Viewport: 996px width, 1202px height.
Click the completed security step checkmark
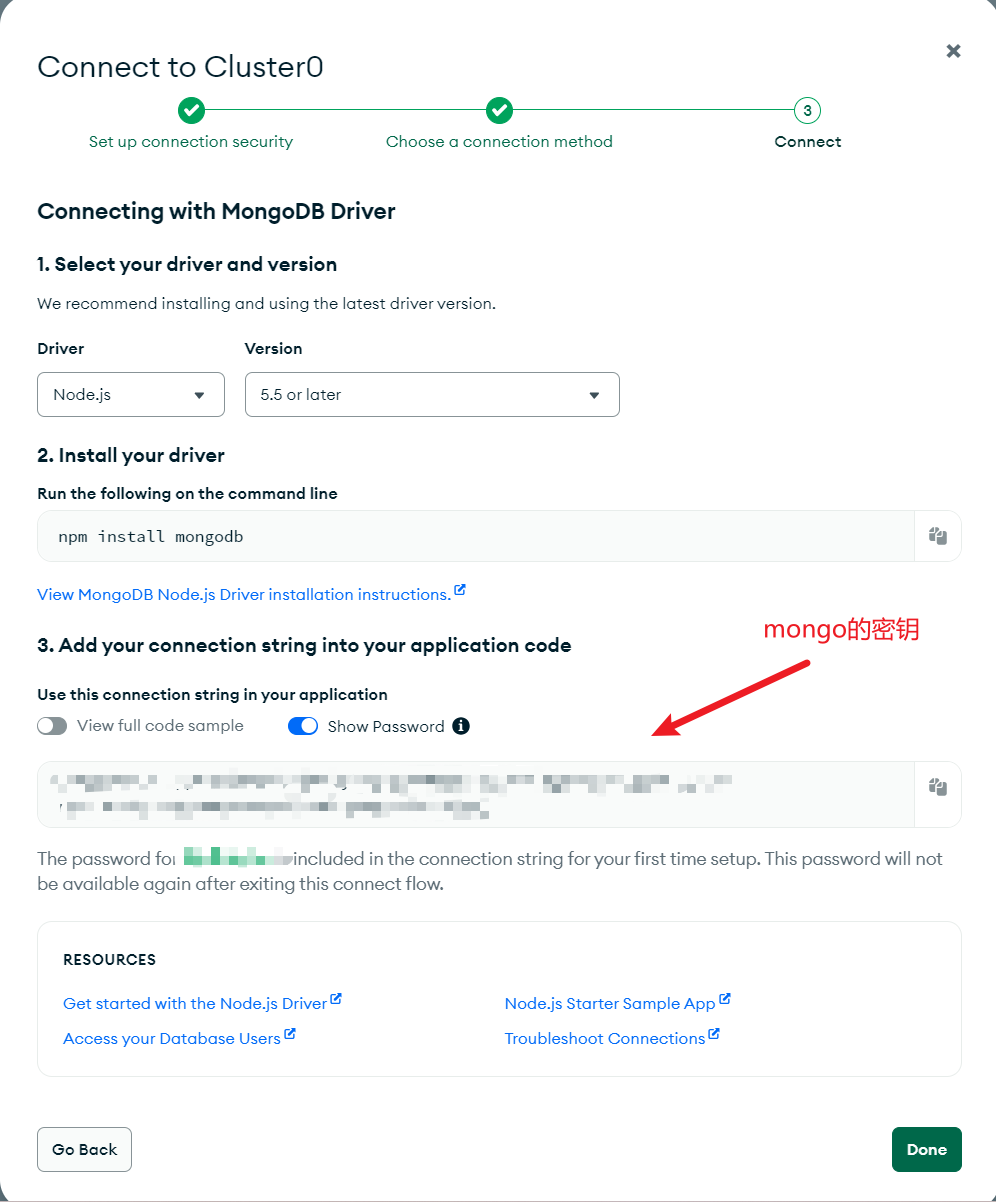coord(191,110)
